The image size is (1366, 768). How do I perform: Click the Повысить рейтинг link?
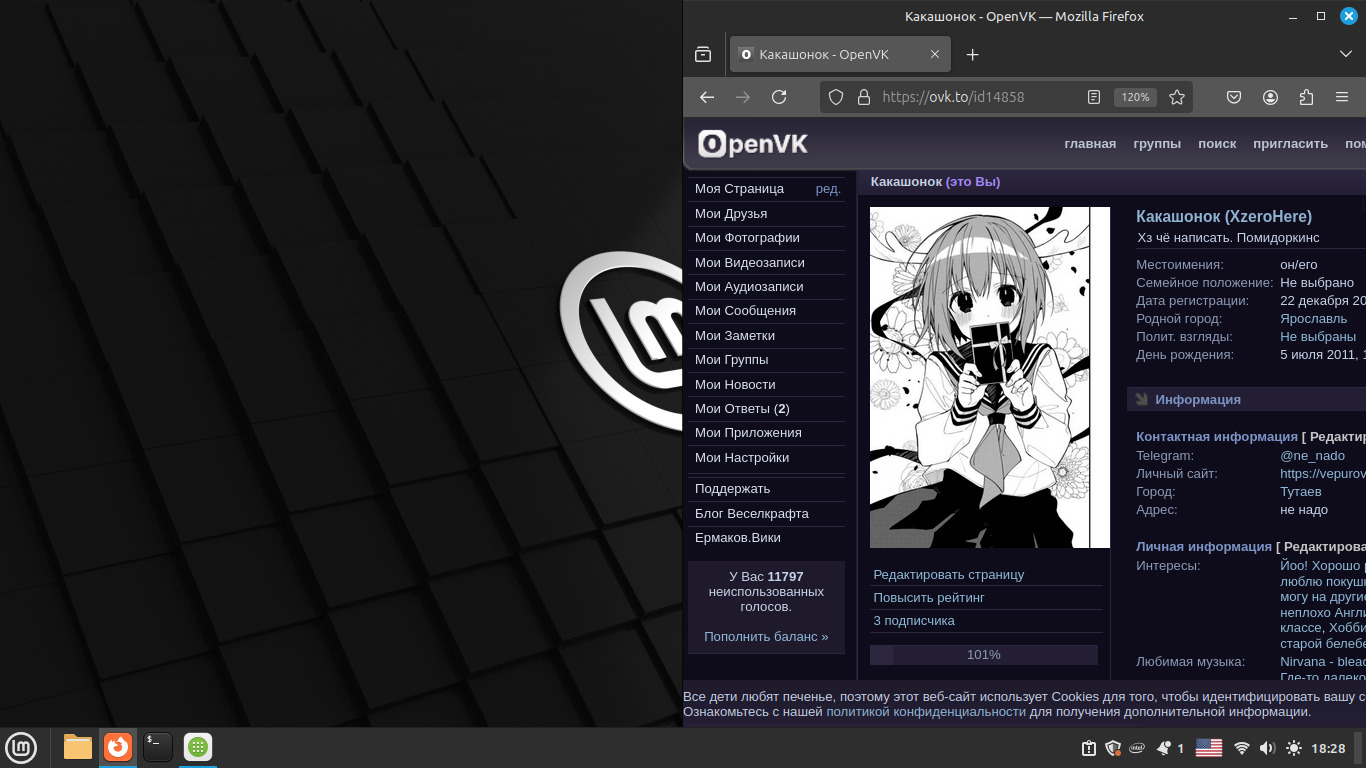929,598
